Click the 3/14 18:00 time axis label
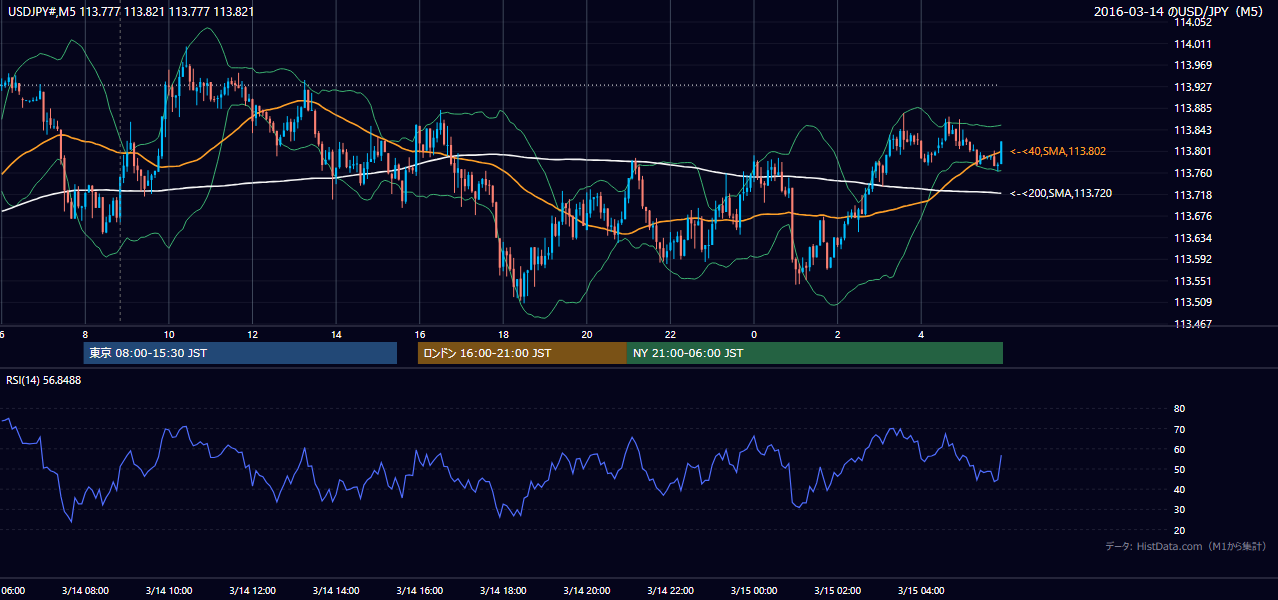The width and height of the screenshot is (1278, 600). (x=503, y=590)
